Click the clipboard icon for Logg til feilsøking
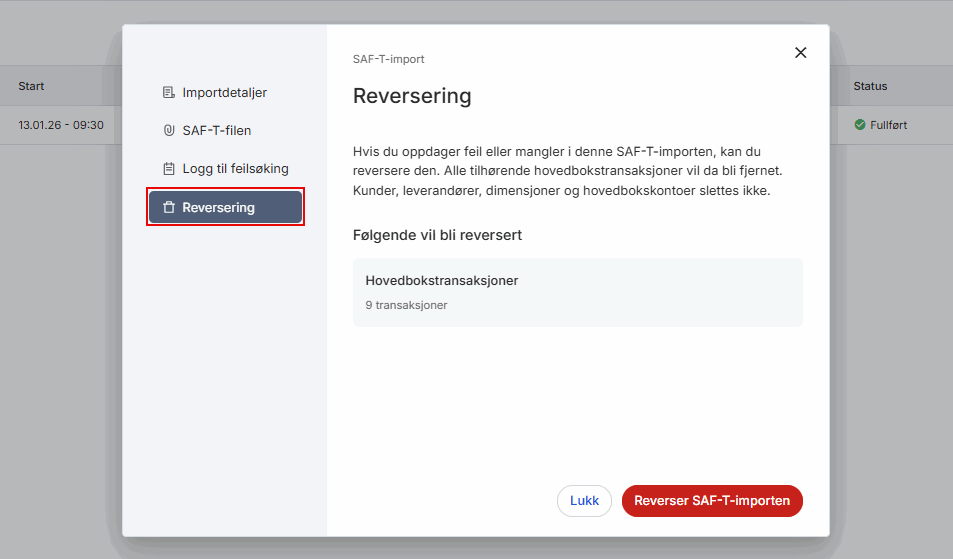 click(x=168, y=169)
